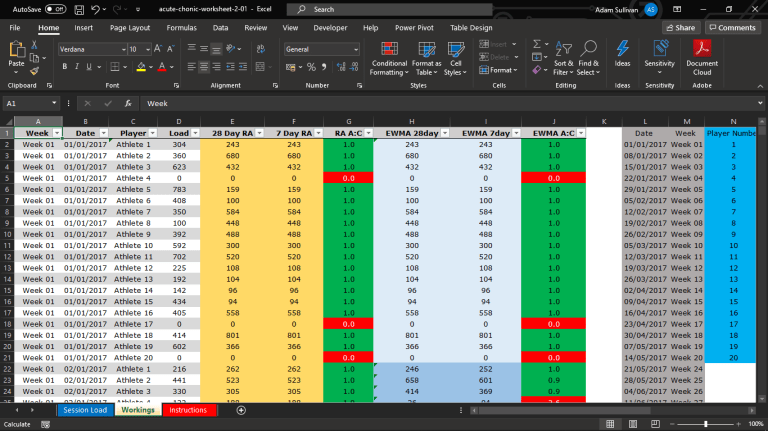
Task: Collapse the ribbon with chevron arrow
Action: [x=760, y=86]
